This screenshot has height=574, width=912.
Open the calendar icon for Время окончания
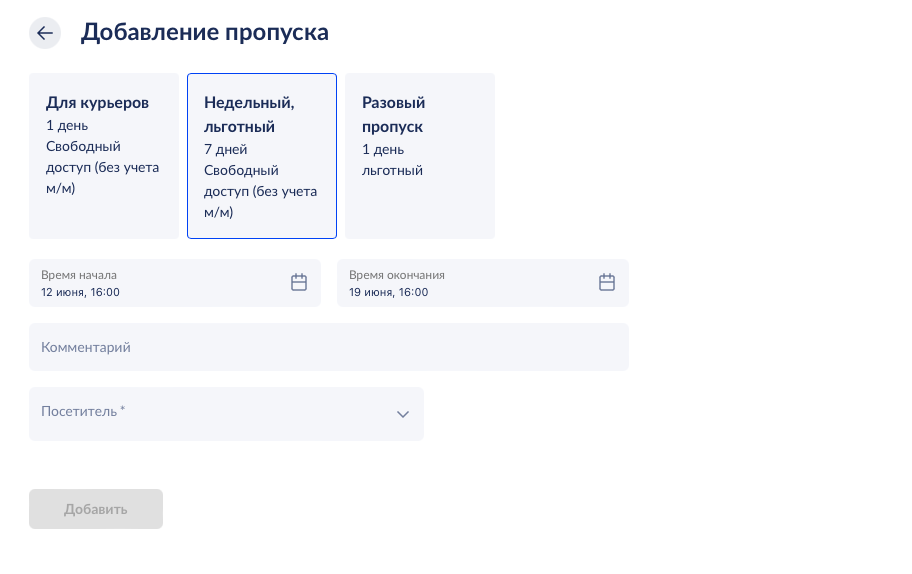click(x=607, y=283)
